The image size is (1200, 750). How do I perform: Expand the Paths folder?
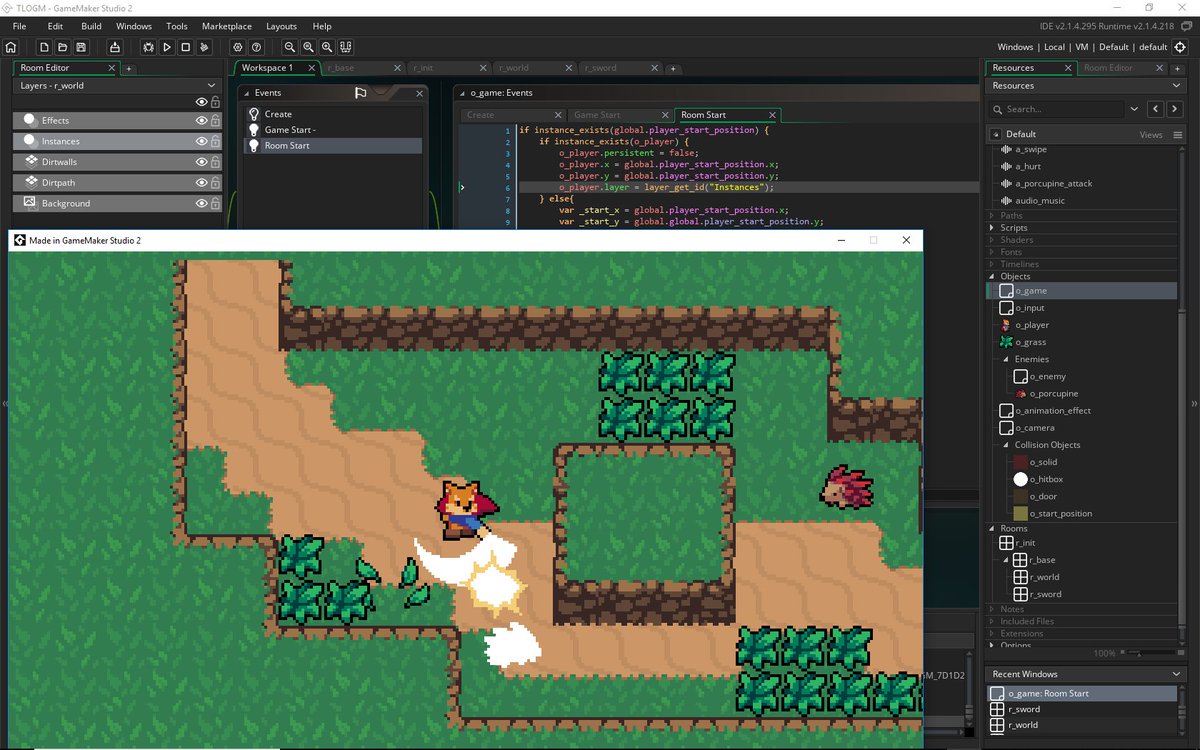992,215
